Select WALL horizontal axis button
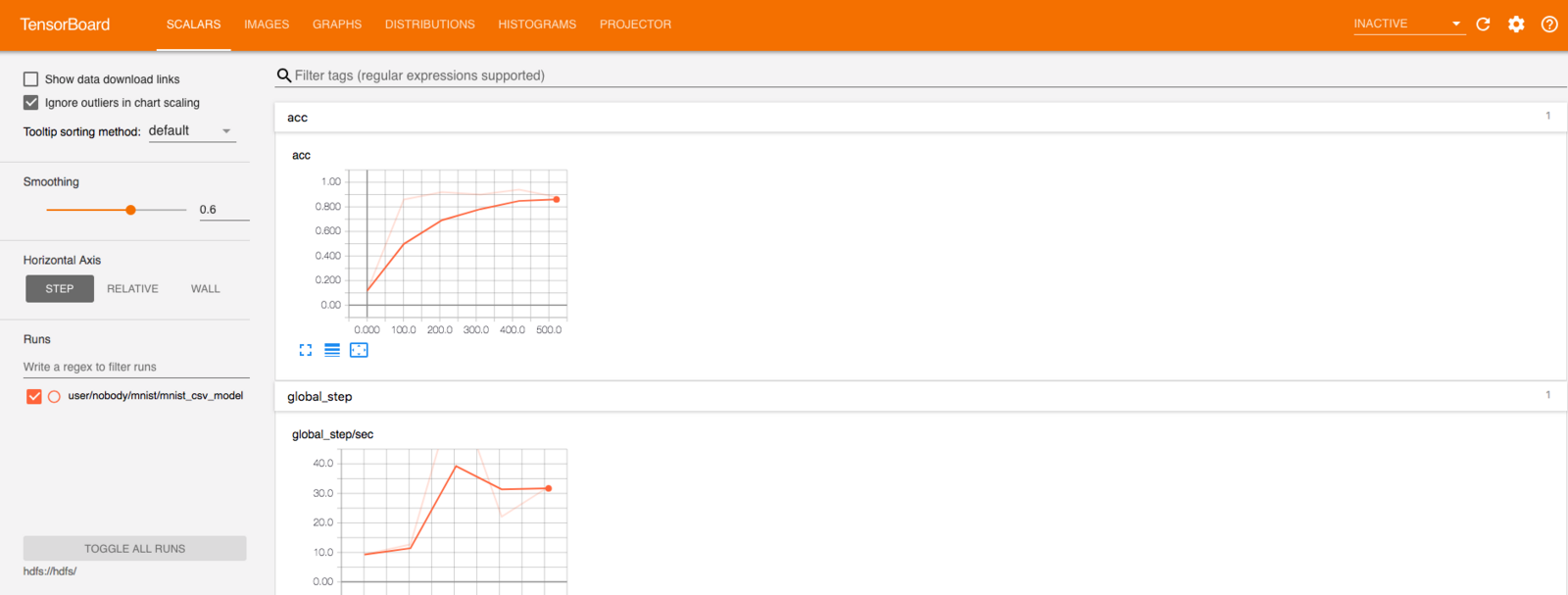 coord(206,289)
